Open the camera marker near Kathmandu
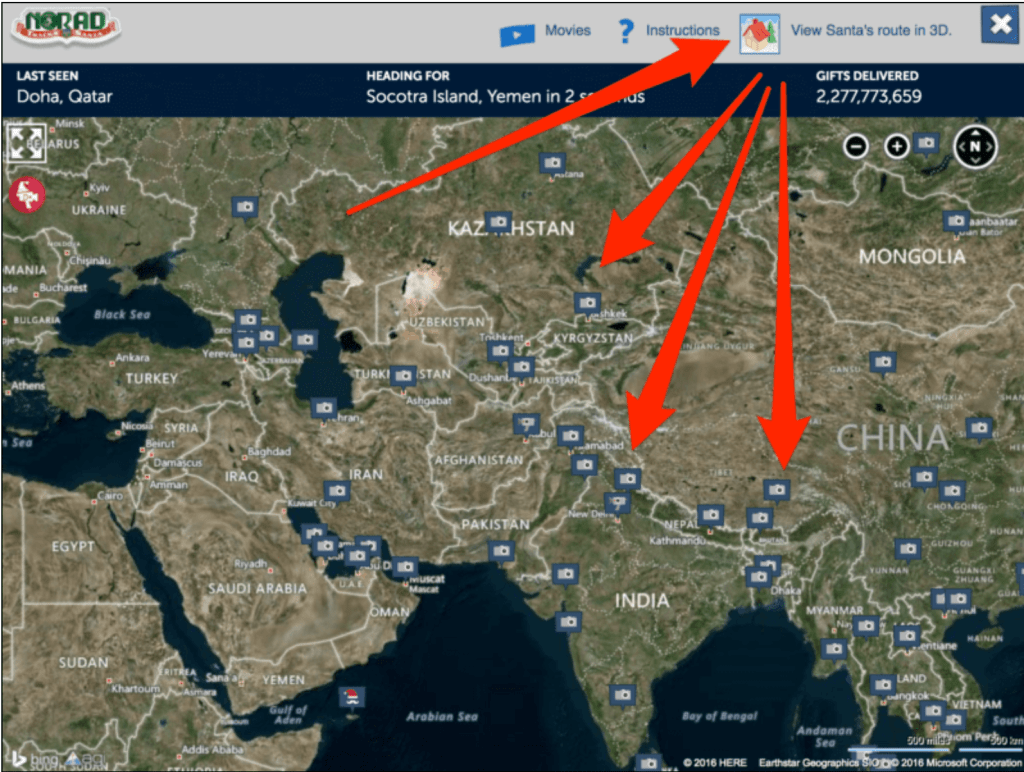The height and width of the screenshot is (772, 1024). [x=711, y=515]
